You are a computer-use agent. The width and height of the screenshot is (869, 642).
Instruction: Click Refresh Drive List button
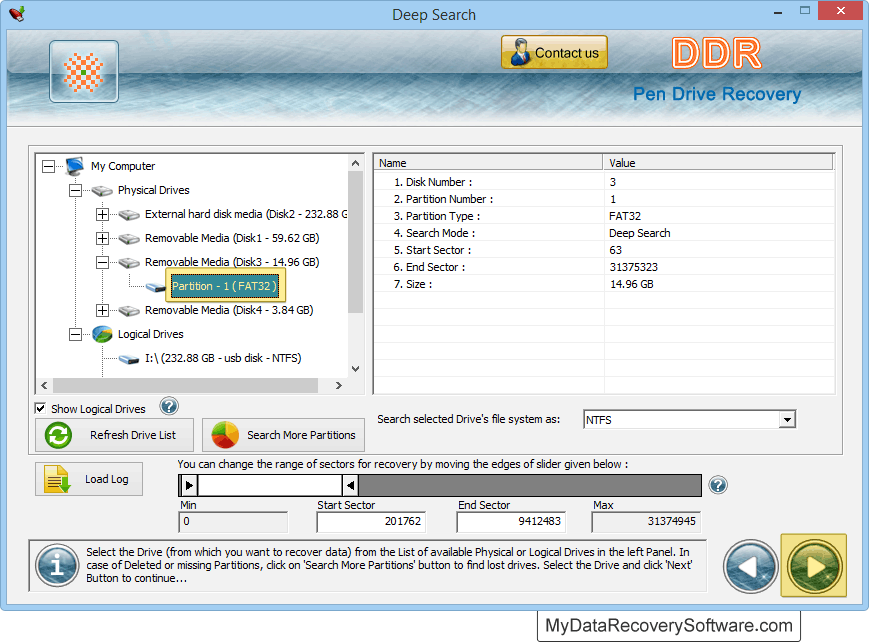click(114, 435)
